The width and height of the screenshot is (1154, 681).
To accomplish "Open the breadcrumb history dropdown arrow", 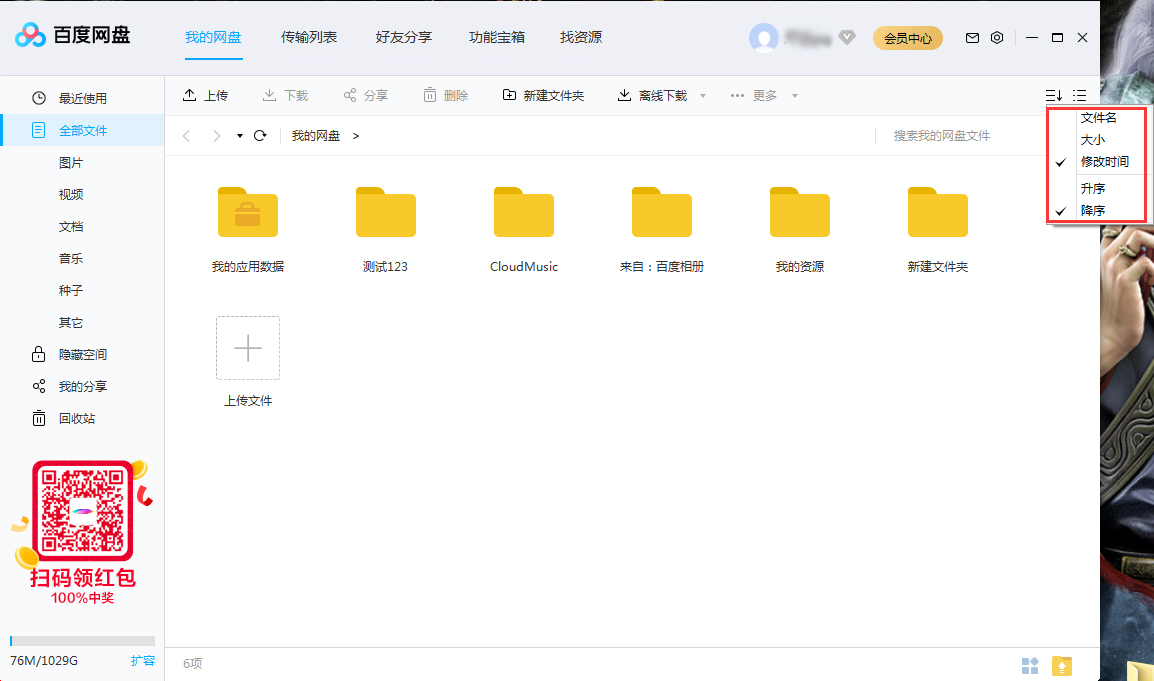I will point(237,135).
